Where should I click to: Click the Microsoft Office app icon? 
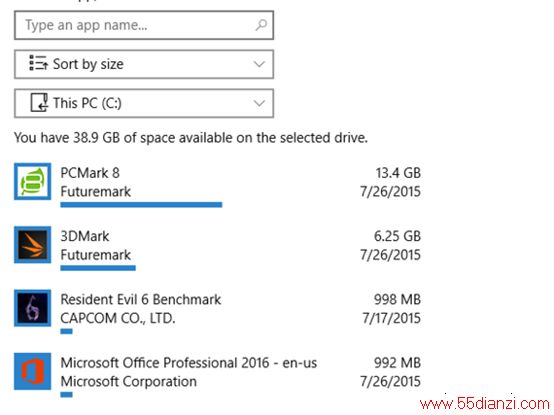33,371
